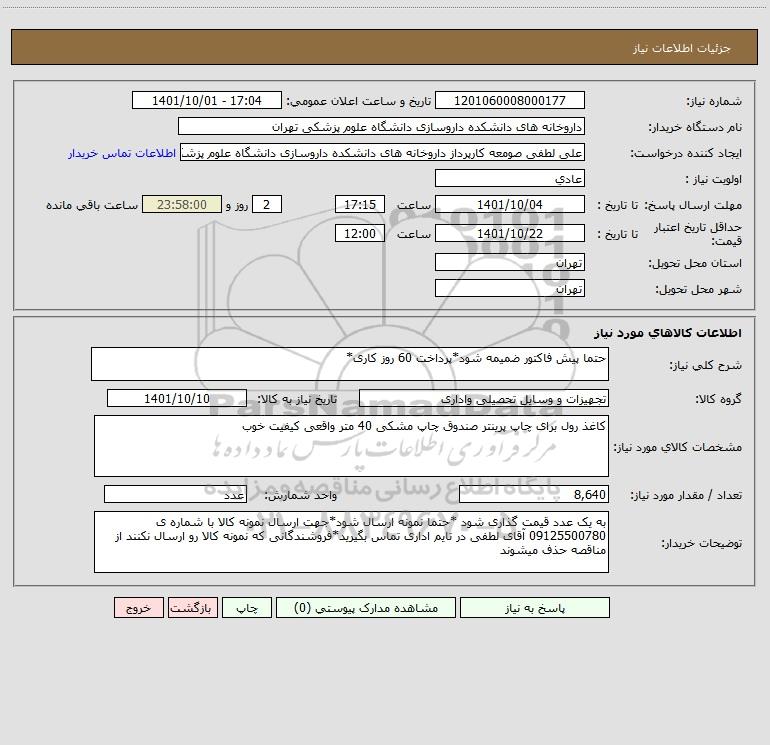Click the label شرح کلی نیاز
This screenshot has height=745, width=770.
click(706, 365)
